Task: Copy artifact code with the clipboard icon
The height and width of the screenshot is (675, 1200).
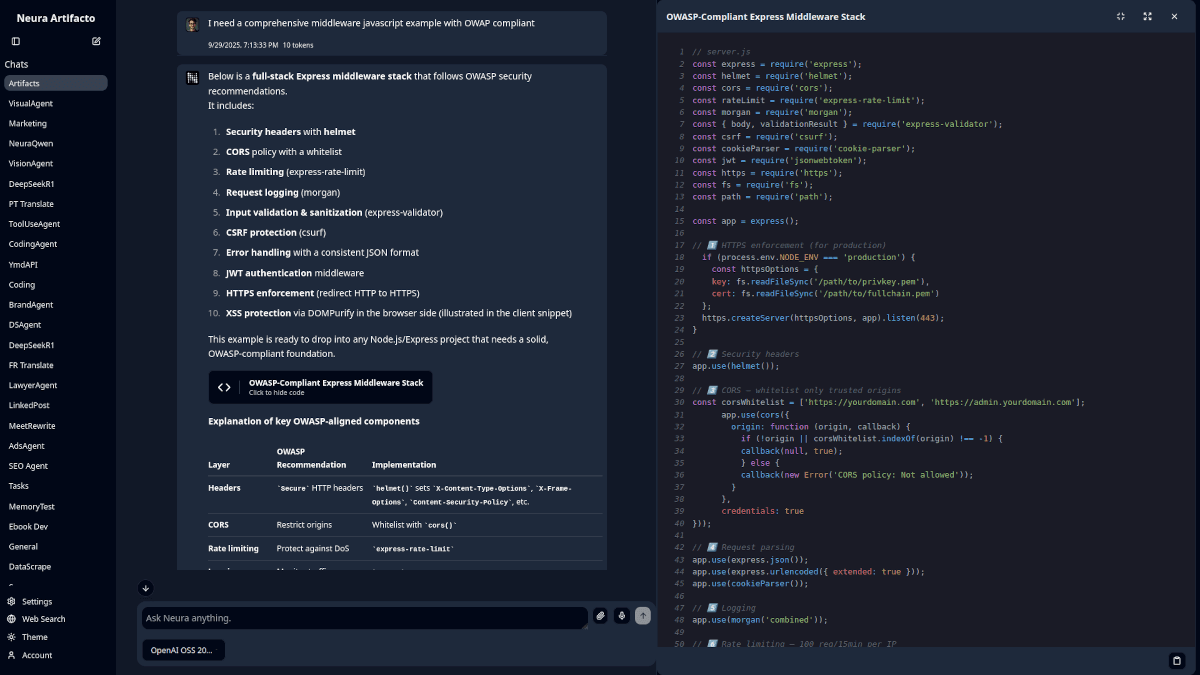Action: coord(1176,660)
